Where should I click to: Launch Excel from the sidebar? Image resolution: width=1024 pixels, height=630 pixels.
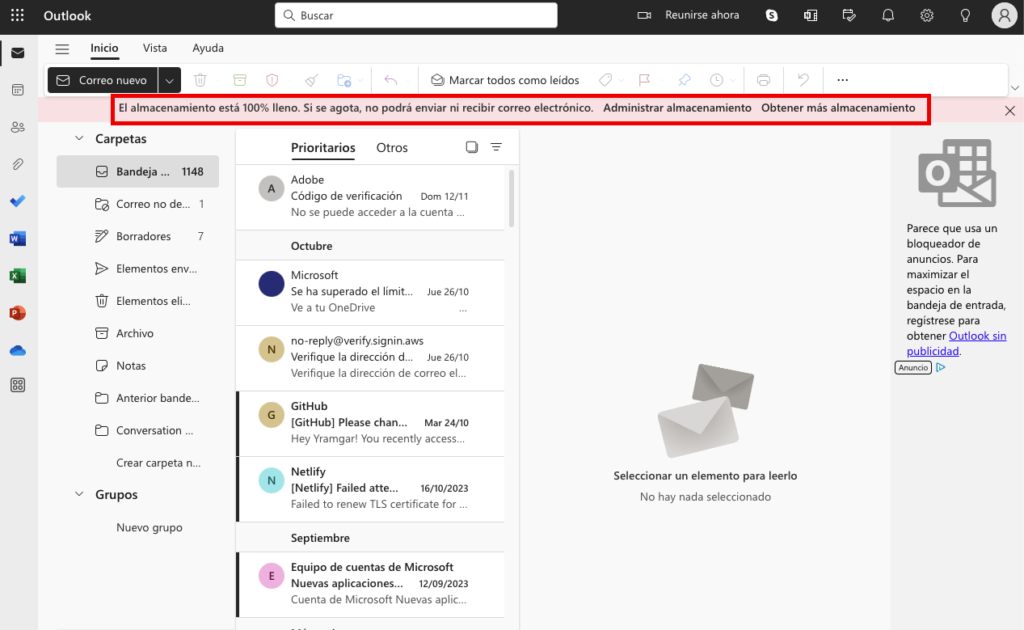(x=18, y=276)
